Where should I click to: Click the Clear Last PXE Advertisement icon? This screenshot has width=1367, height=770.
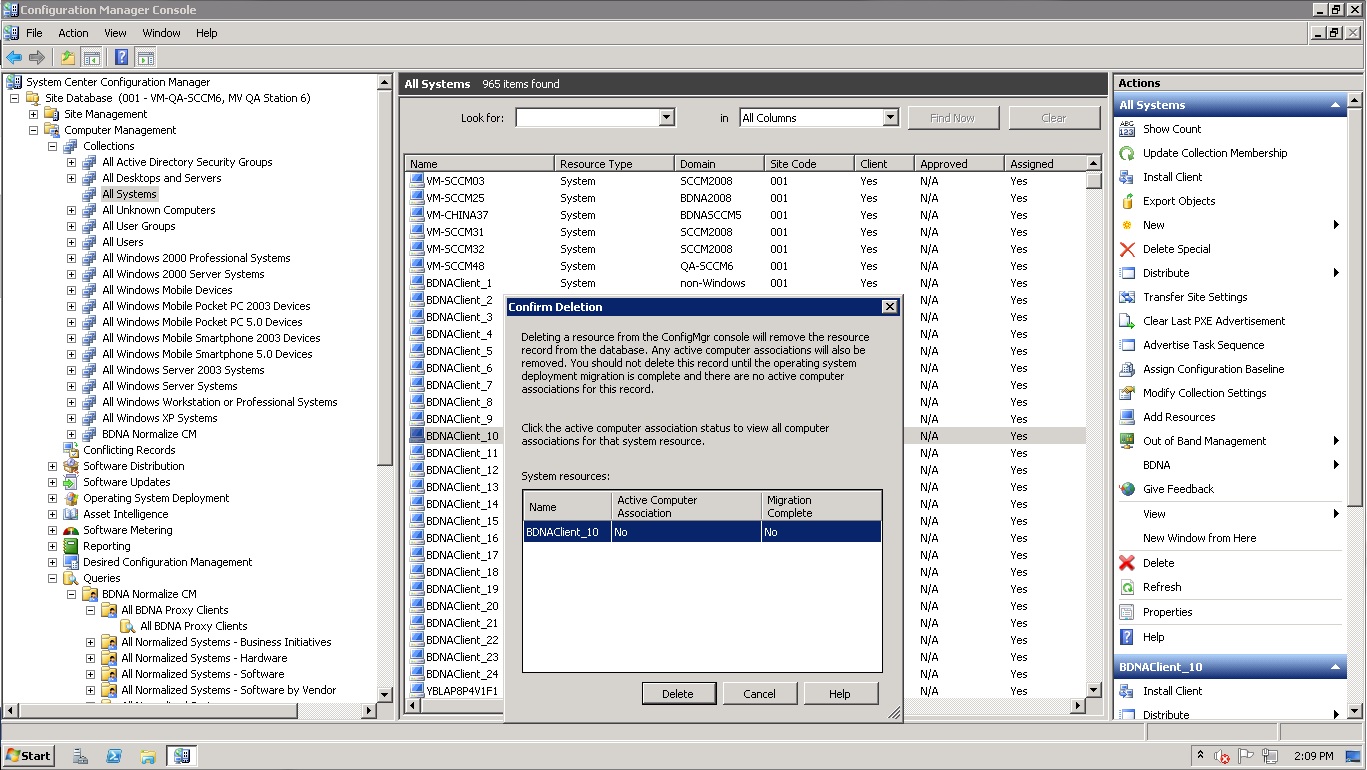(1127, 321)
